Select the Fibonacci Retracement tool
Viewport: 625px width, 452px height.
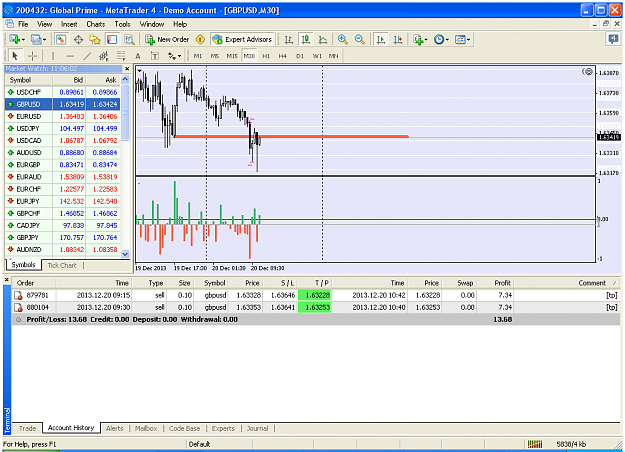click(x=121, y=56)
